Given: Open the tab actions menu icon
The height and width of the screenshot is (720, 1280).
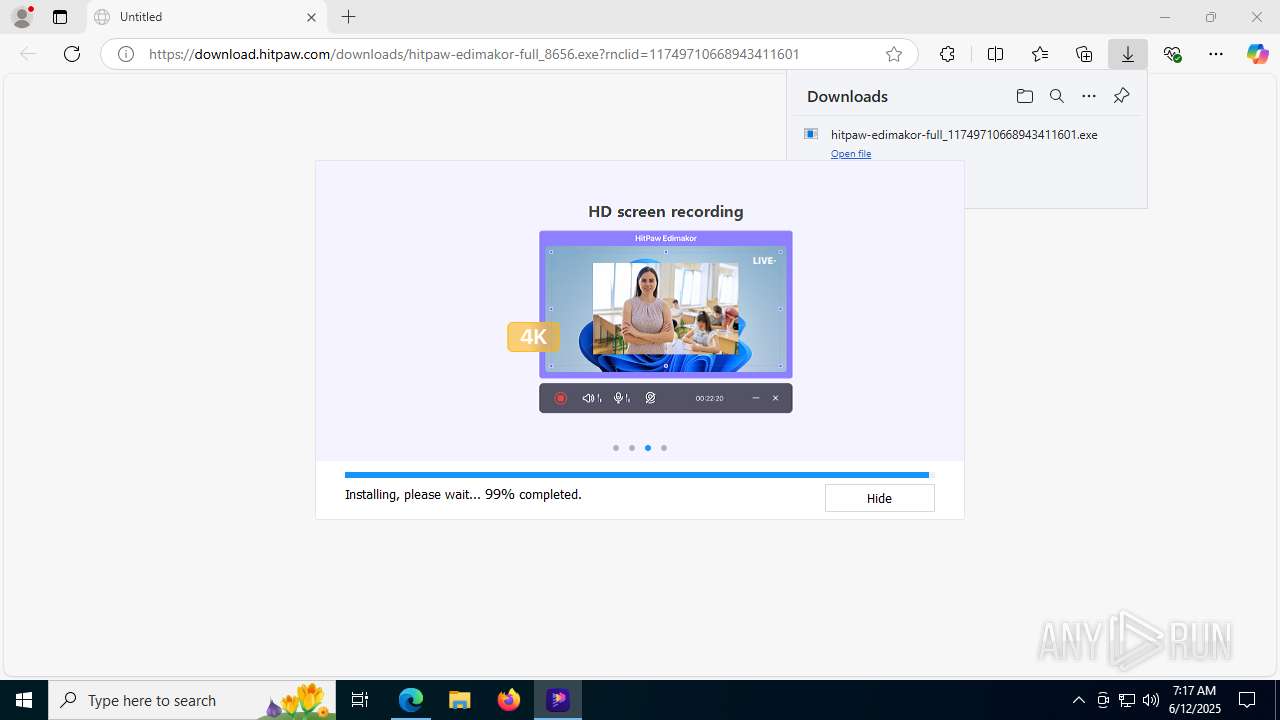Looking at the screenshot, I should click(x=60, y=17).
